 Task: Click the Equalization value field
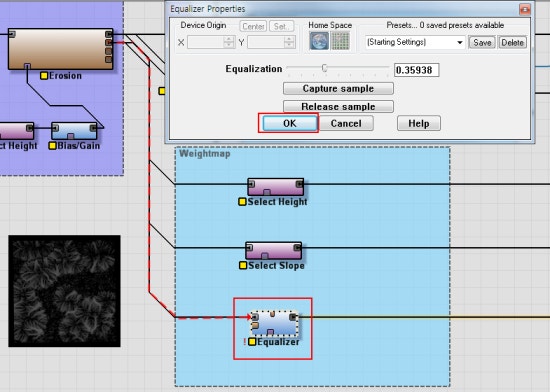coord(416,70)
